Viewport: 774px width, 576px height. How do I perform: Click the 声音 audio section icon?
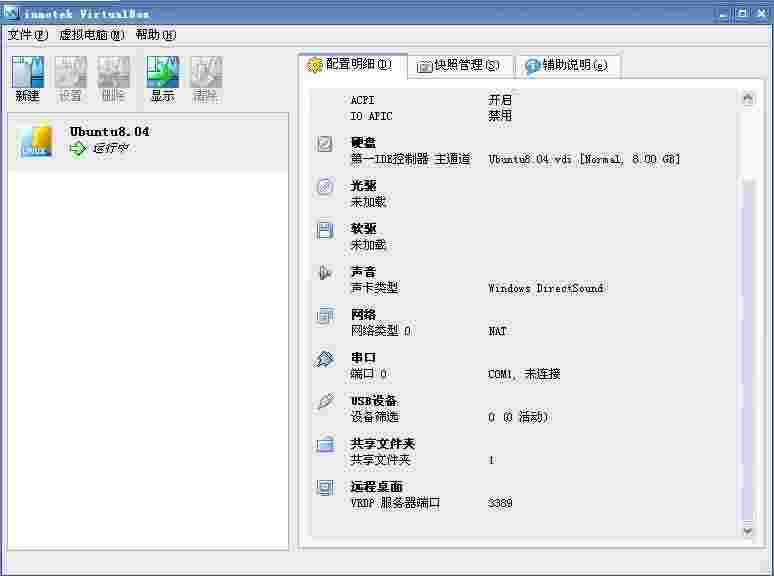[325, 272]
